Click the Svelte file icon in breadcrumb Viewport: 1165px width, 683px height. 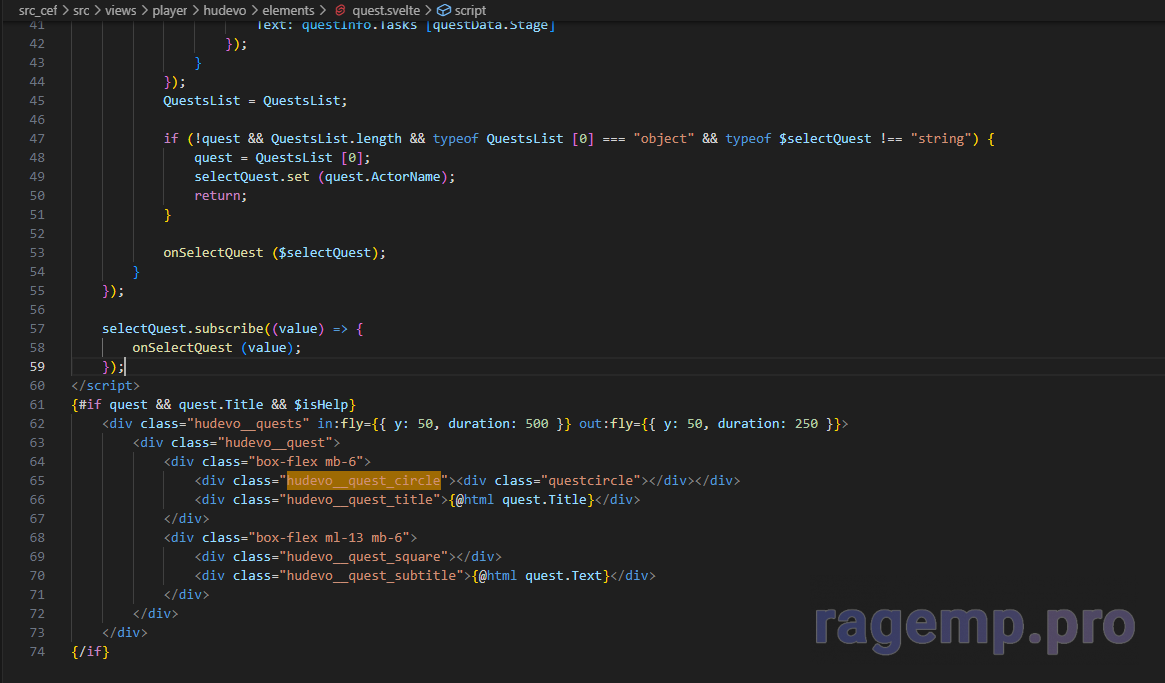tap(339, 10)
